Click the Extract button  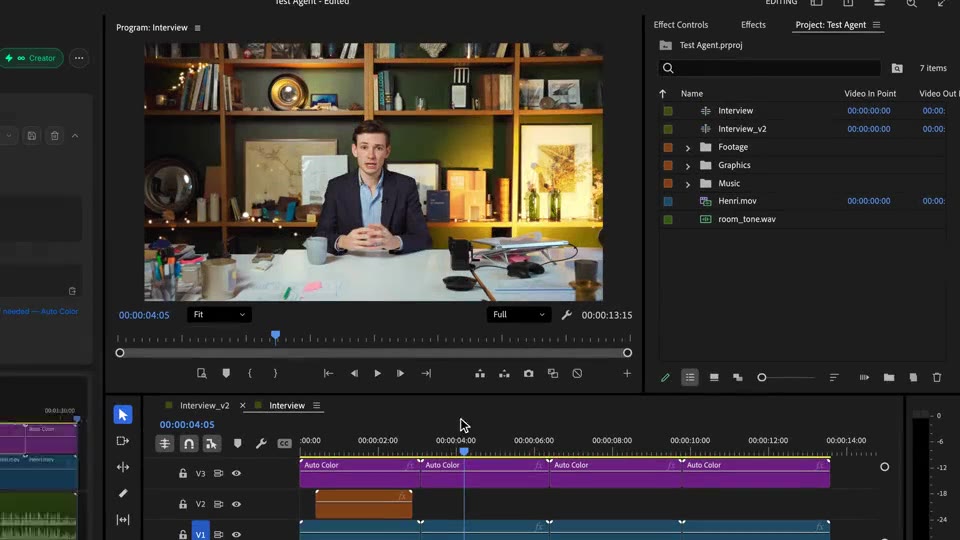[504, 373]
